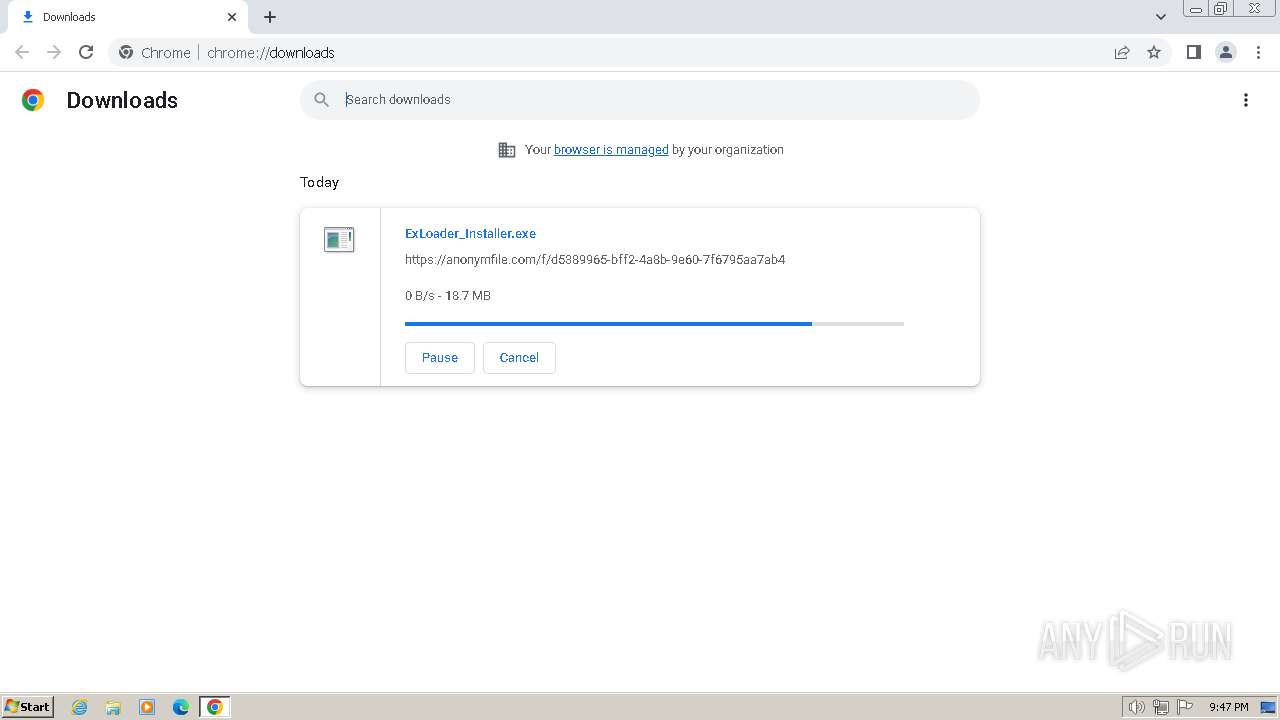Cancel the ExLoader_Installer.exe download
The height and width of the screenshot is (720, 1280).
pyautogui.click(x=519, y=357)
